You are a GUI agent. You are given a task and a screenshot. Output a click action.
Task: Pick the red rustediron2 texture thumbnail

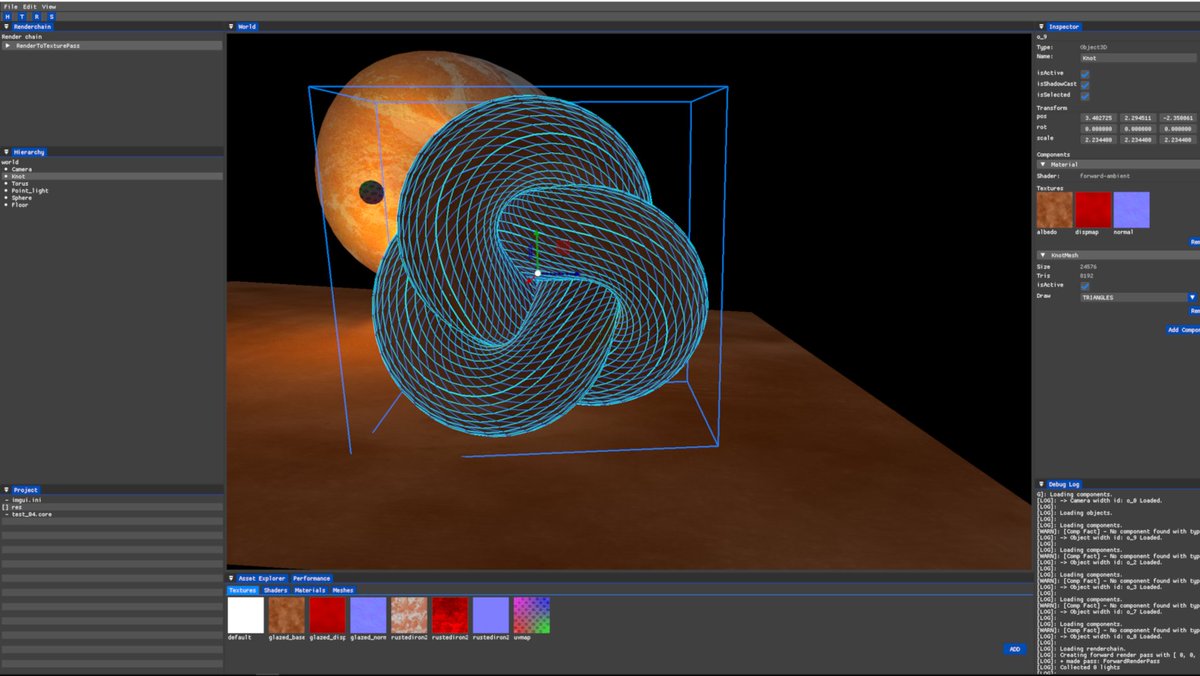pos(450,615)
